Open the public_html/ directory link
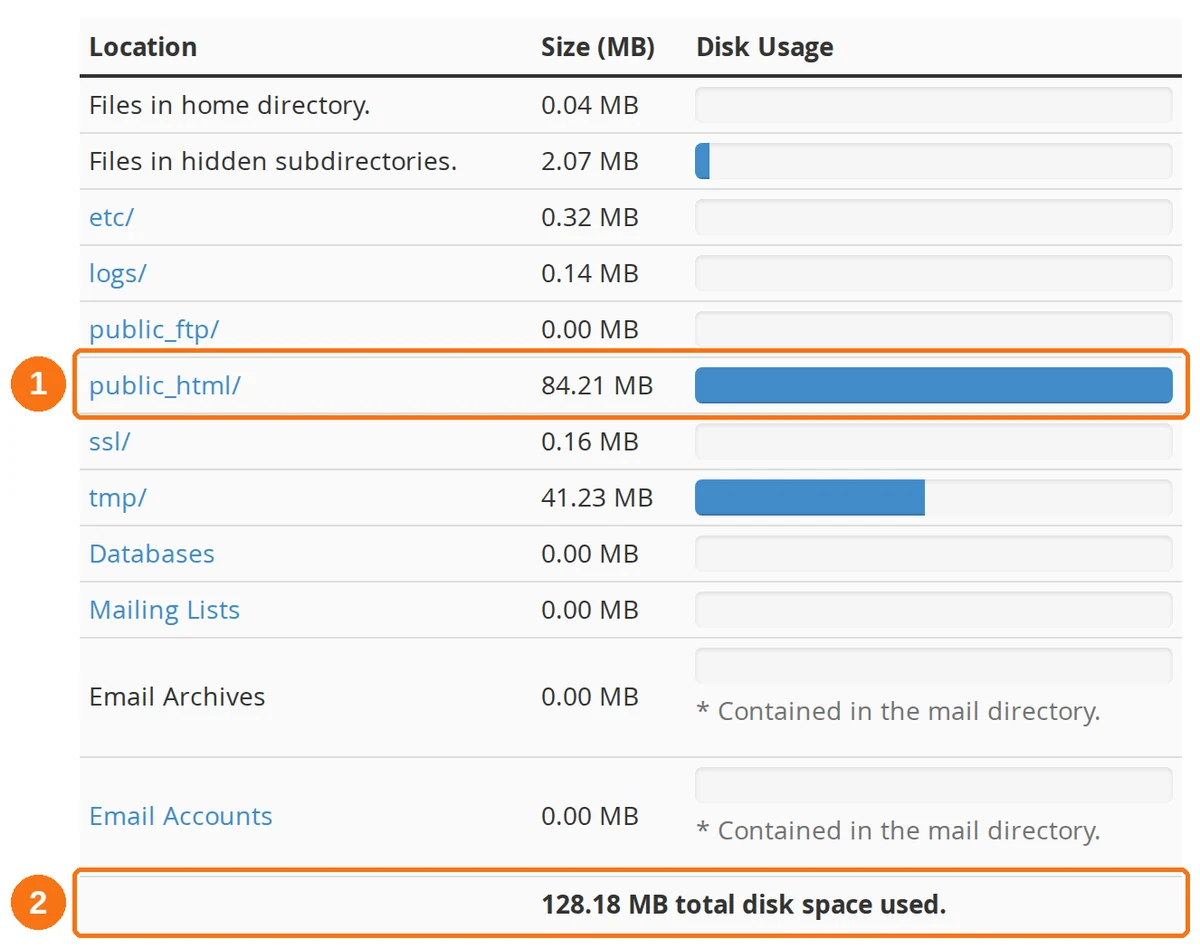The image size is (1200, 948). 165,385
